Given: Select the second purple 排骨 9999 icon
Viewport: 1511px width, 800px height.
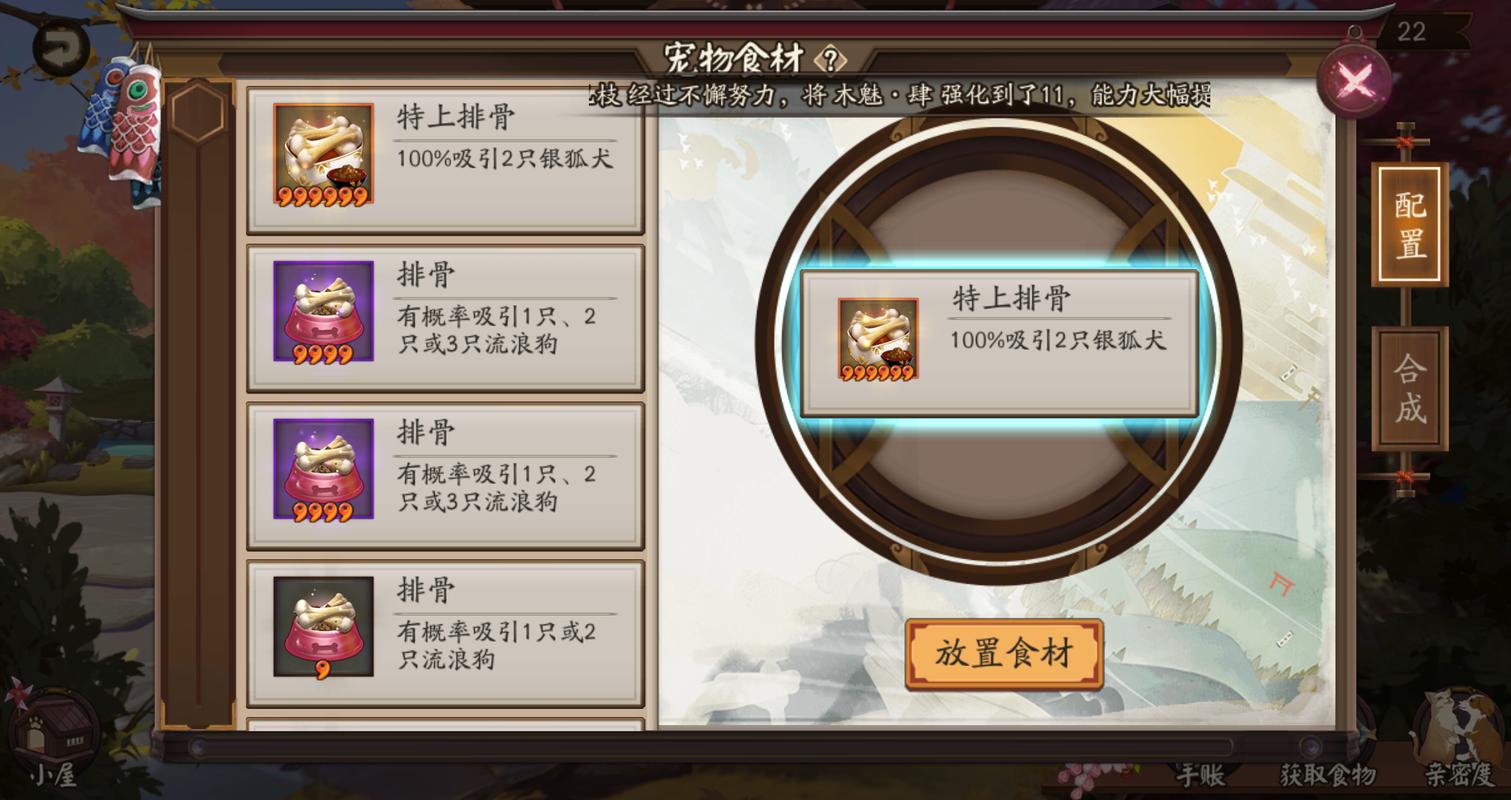Looking at the screenshot, I should (x=323, y=469).
